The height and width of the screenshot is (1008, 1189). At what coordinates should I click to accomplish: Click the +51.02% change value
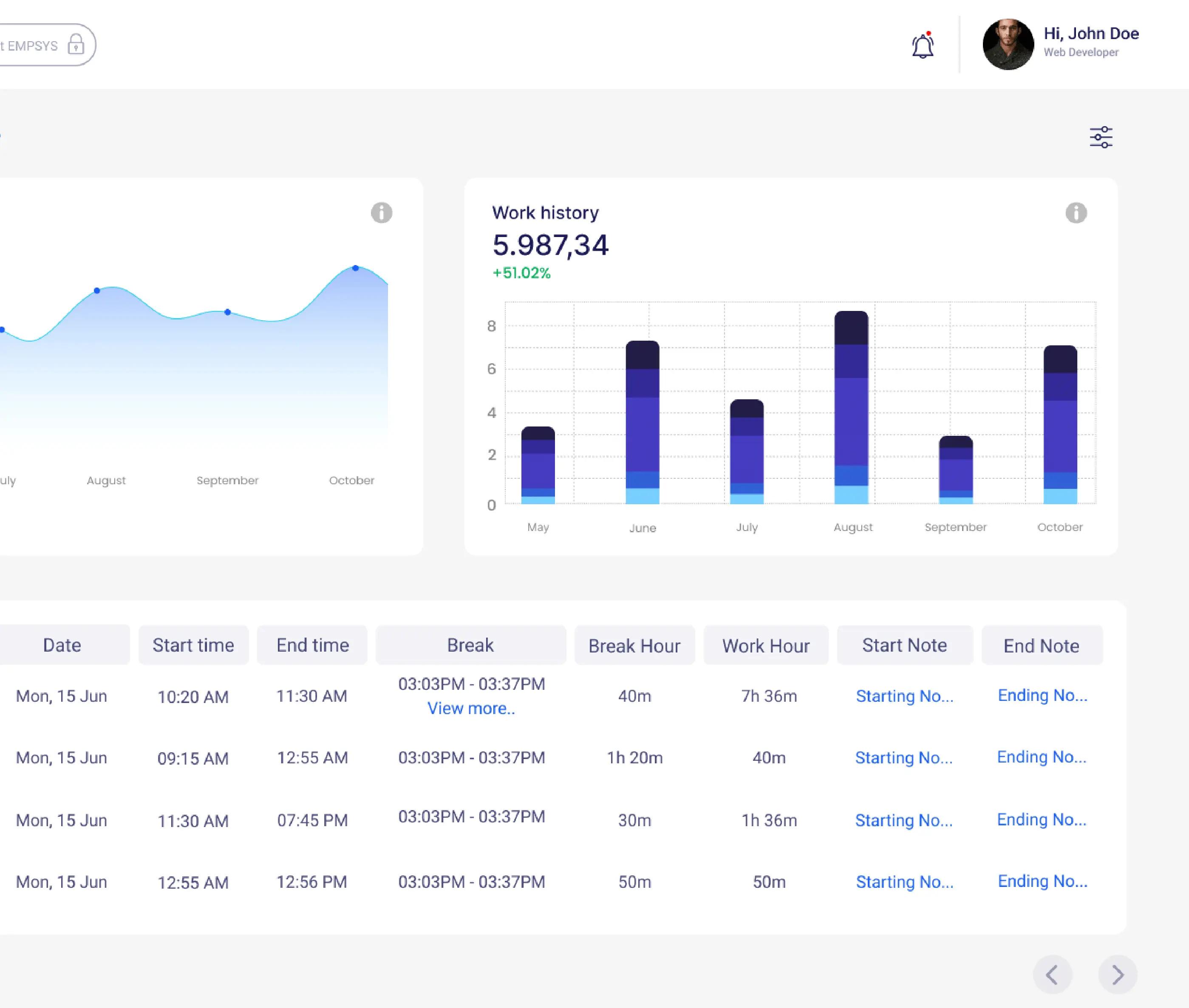coord(521,273)
